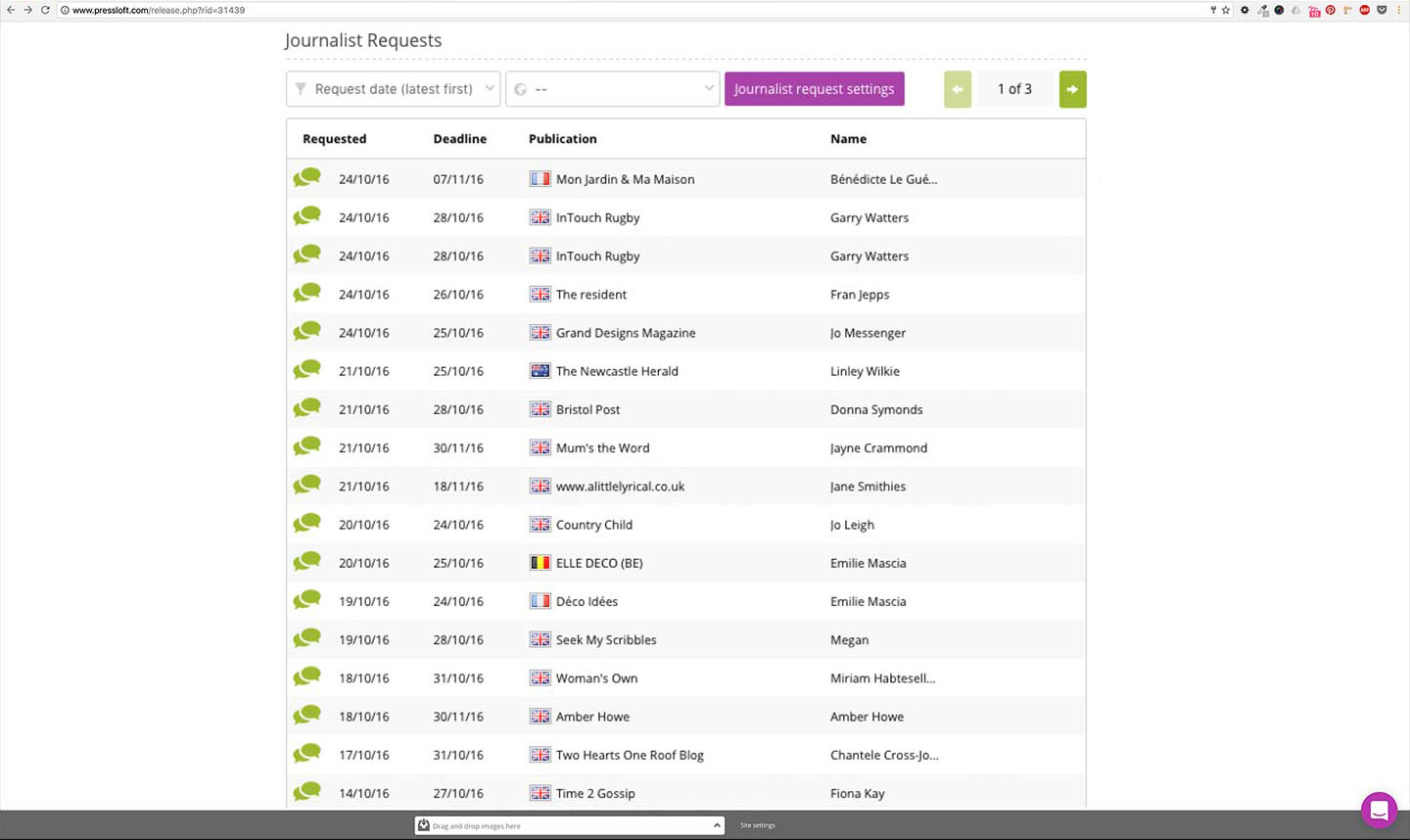
Task: Click requested date 17/10/16
Action: (x=364, y=755)
